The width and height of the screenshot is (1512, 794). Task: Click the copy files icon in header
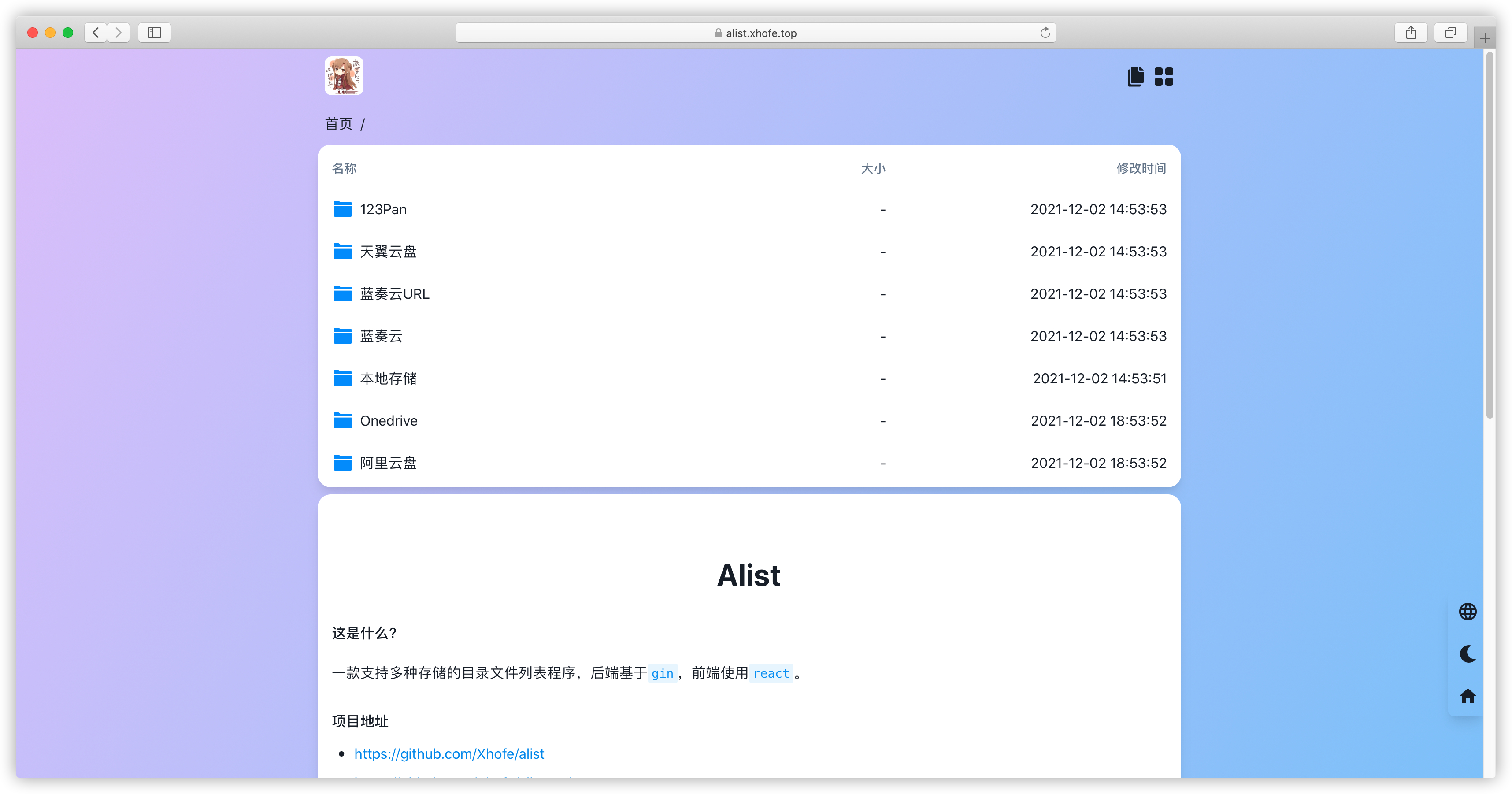tap(1135, 77)
